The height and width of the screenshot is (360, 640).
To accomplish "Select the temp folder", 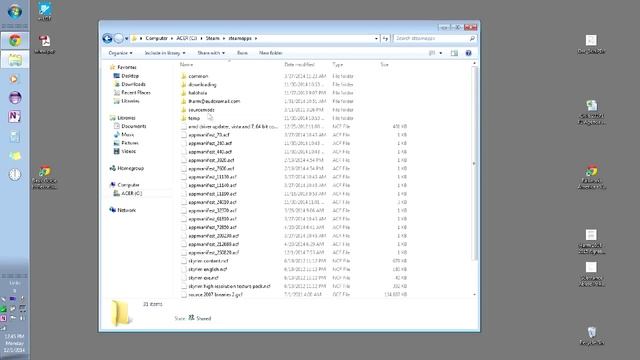I will coord(194,118).
